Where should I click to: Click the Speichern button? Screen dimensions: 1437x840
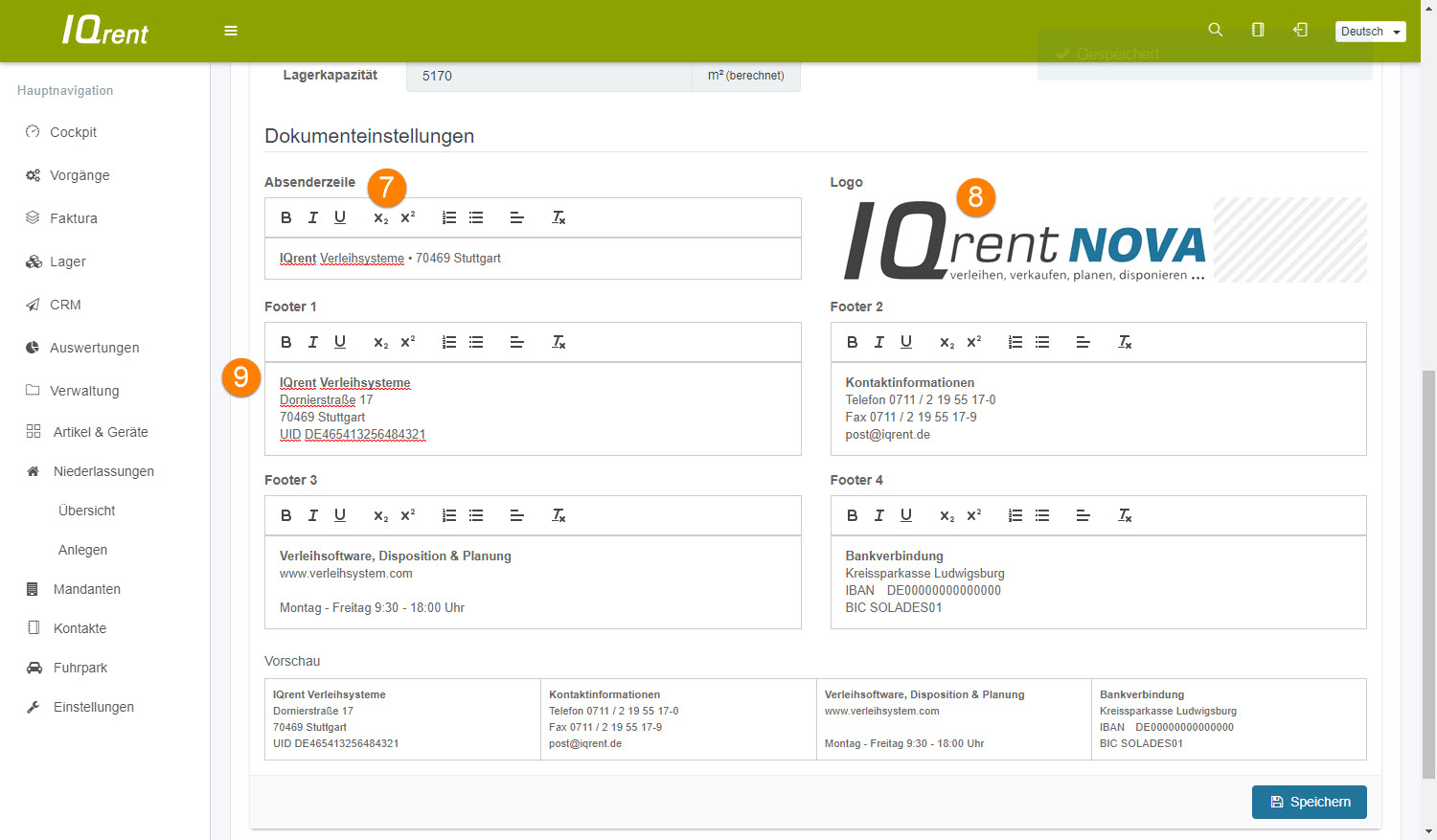pos(1309,802)
